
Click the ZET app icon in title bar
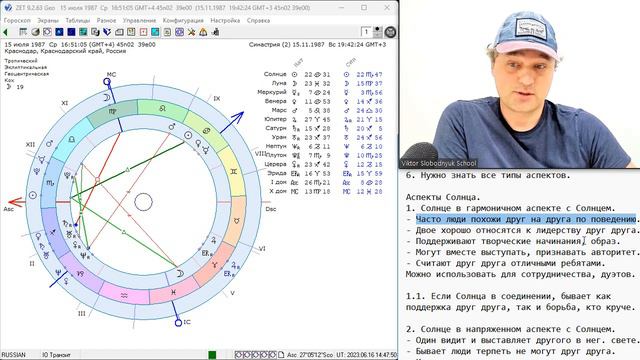click(x=8, y=7)
